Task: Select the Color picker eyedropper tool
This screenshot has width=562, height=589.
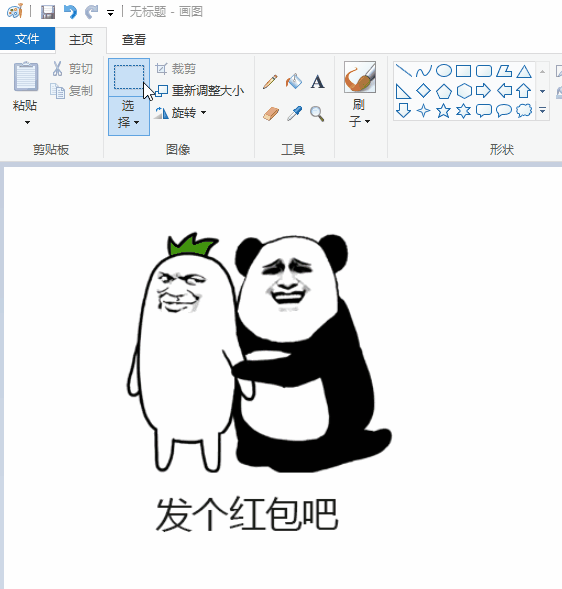Action: (x=294, y=113)
